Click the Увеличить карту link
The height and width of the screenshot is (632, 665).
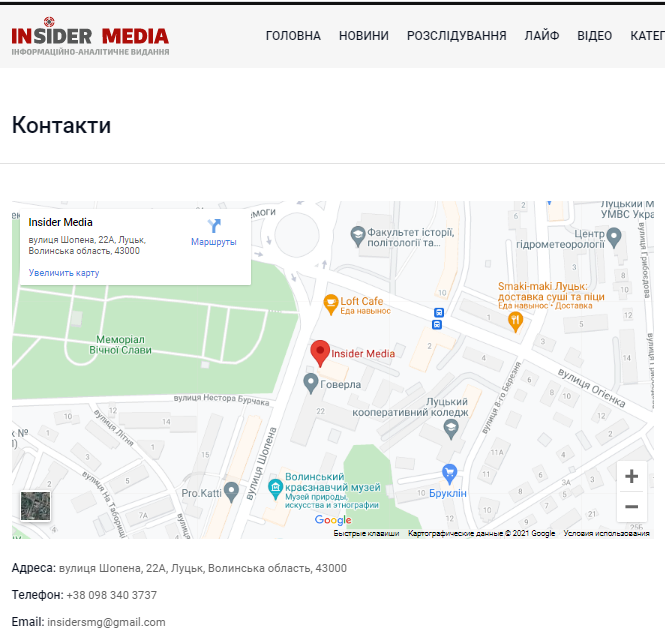(64, 273)
